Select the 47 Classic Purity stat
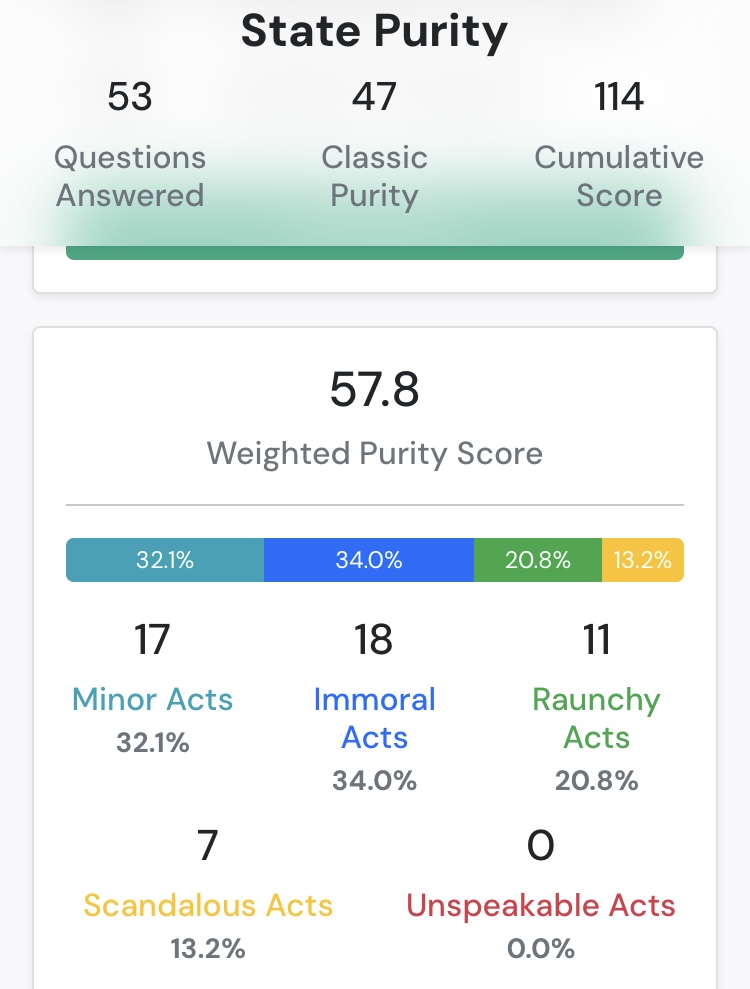This screenshot has height=989, width=750. [x=374, y=144]
